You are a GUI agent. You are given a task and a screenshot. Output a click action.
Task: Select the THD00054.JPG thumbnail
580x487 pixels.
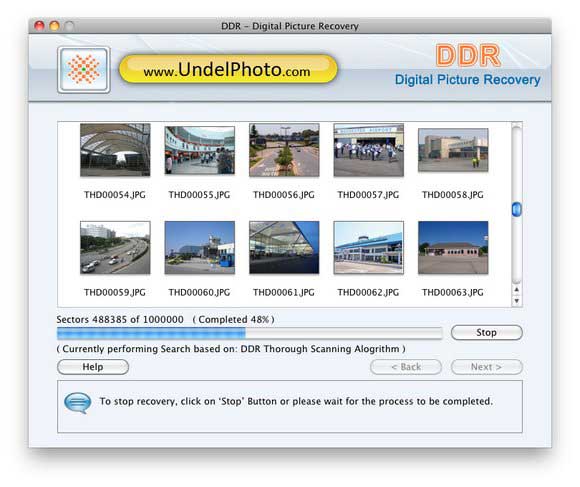(115, 150)
